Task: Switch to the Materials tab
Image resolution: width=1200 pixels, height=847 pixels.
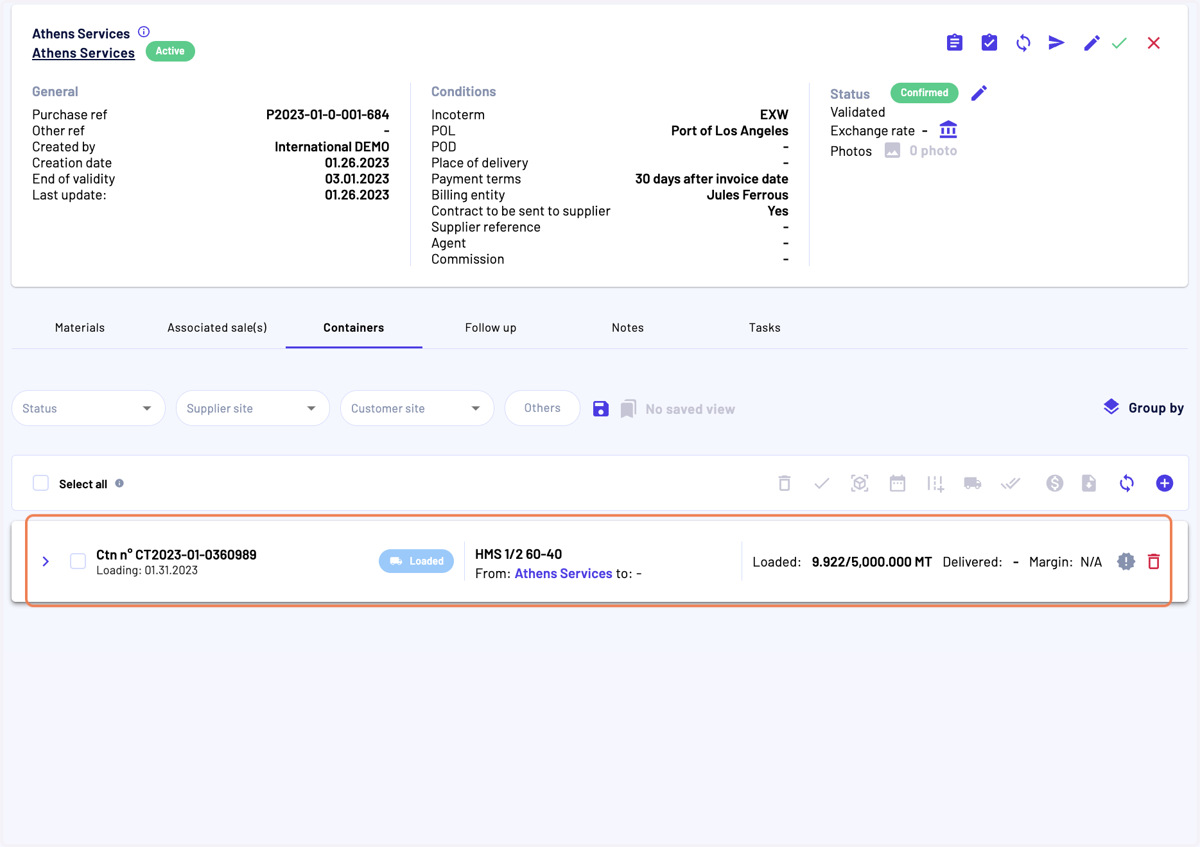Action: point(80,327)
